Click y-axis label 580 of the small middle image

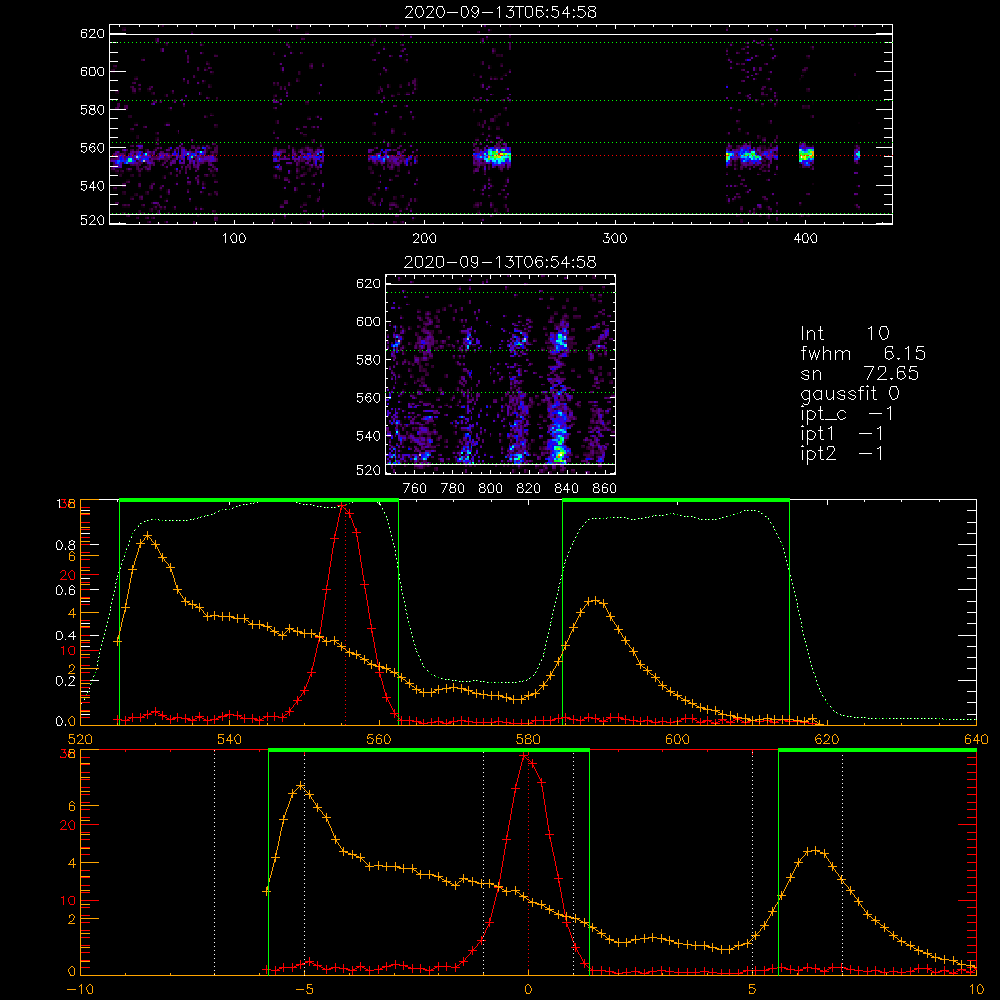click(369, 360)
